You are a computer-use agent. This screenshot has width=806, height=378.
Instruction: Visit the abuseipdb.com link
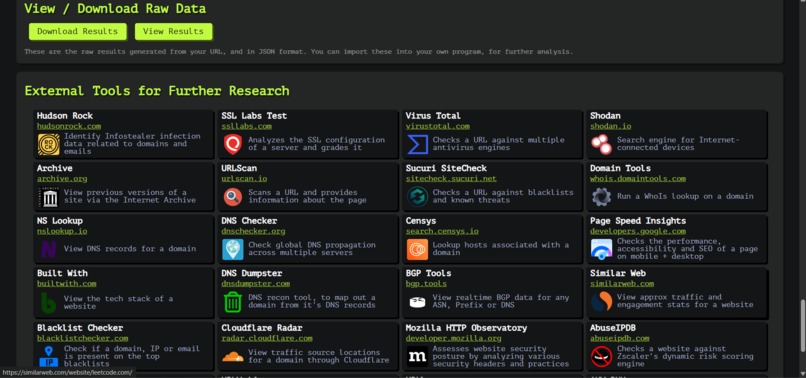tap(620, 338)
